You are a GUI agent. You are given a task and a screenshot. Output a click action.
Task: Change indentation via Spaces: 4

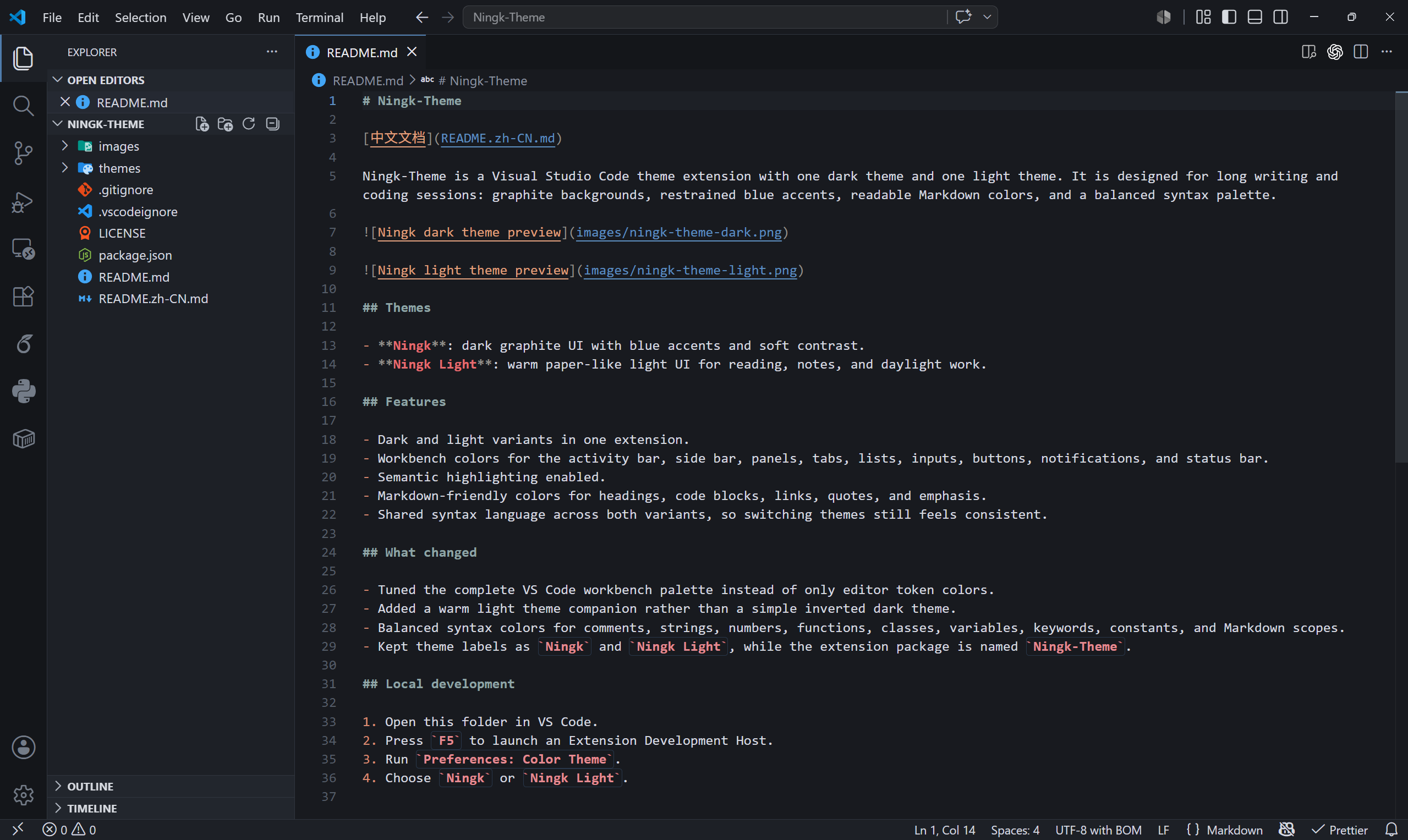[x=1015, y=830]
